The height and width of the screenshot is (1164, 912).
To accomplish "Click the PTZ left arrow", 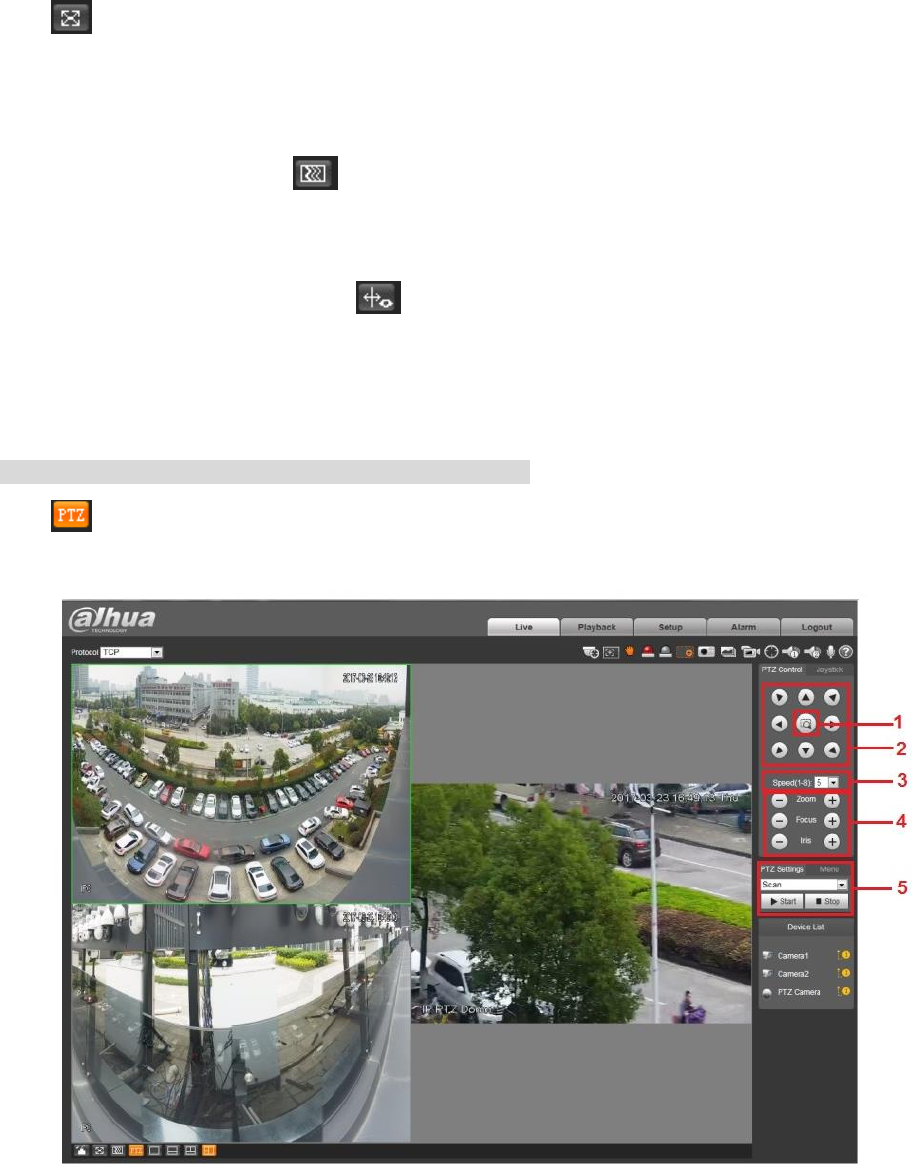I will point(779,723).
